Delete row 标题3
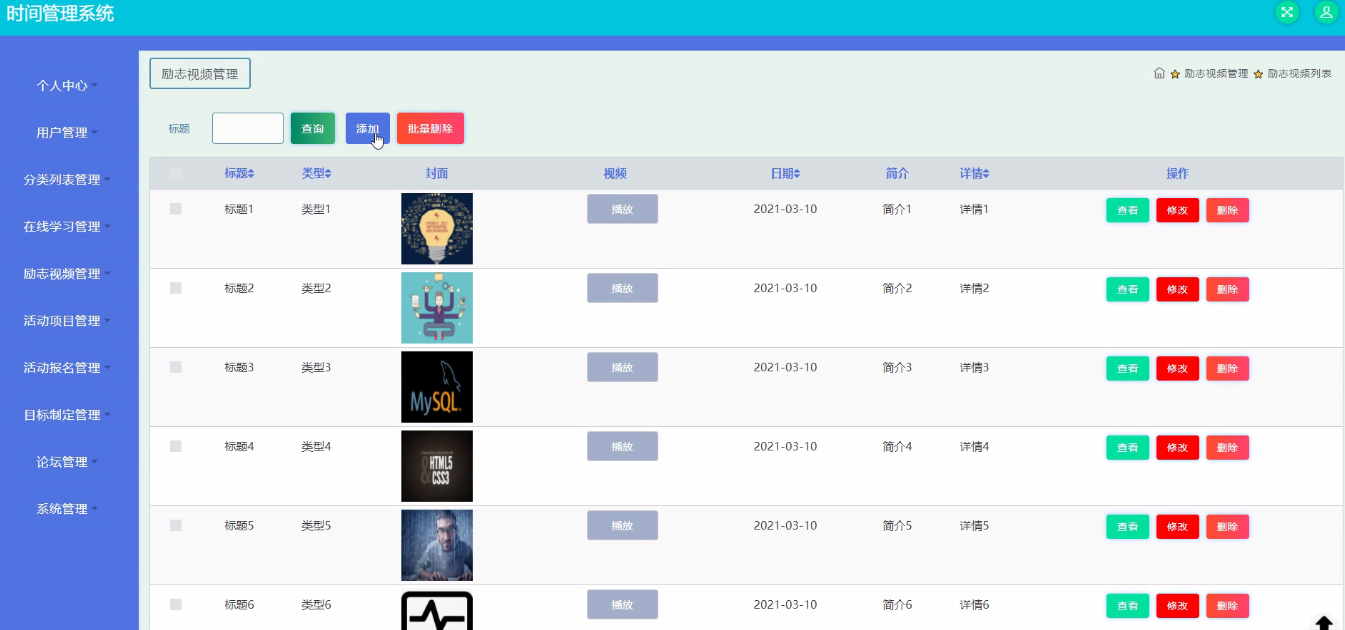The width and height of the screenshot is (1345, 630). 1227,368
